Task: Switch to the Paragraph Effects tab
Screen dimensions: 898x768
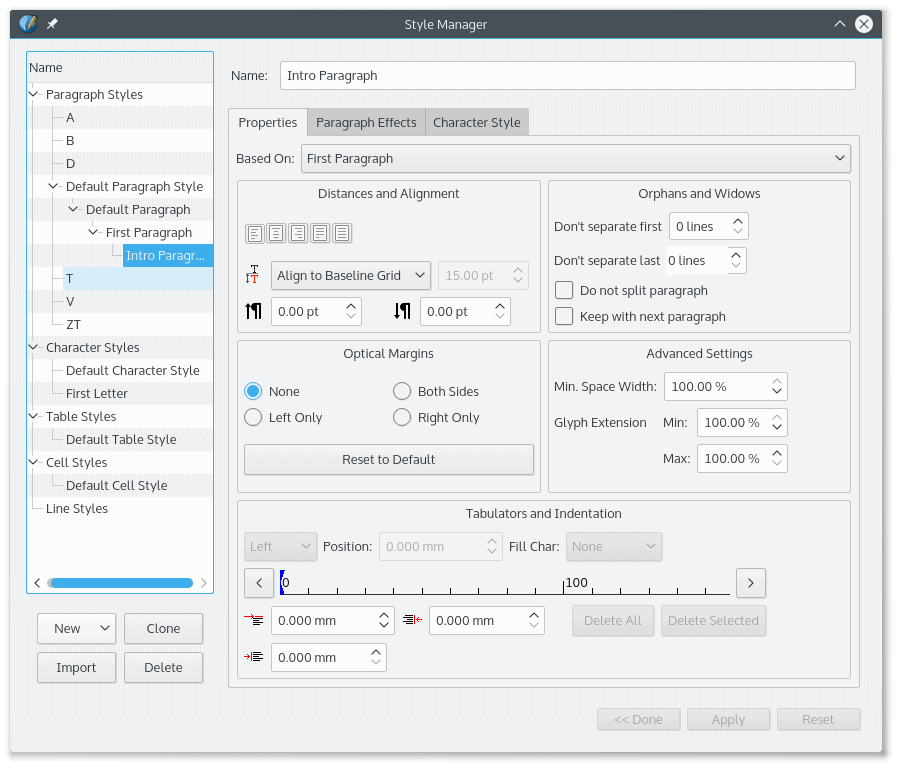Action: pyautogui.click(x=366, y=122)
